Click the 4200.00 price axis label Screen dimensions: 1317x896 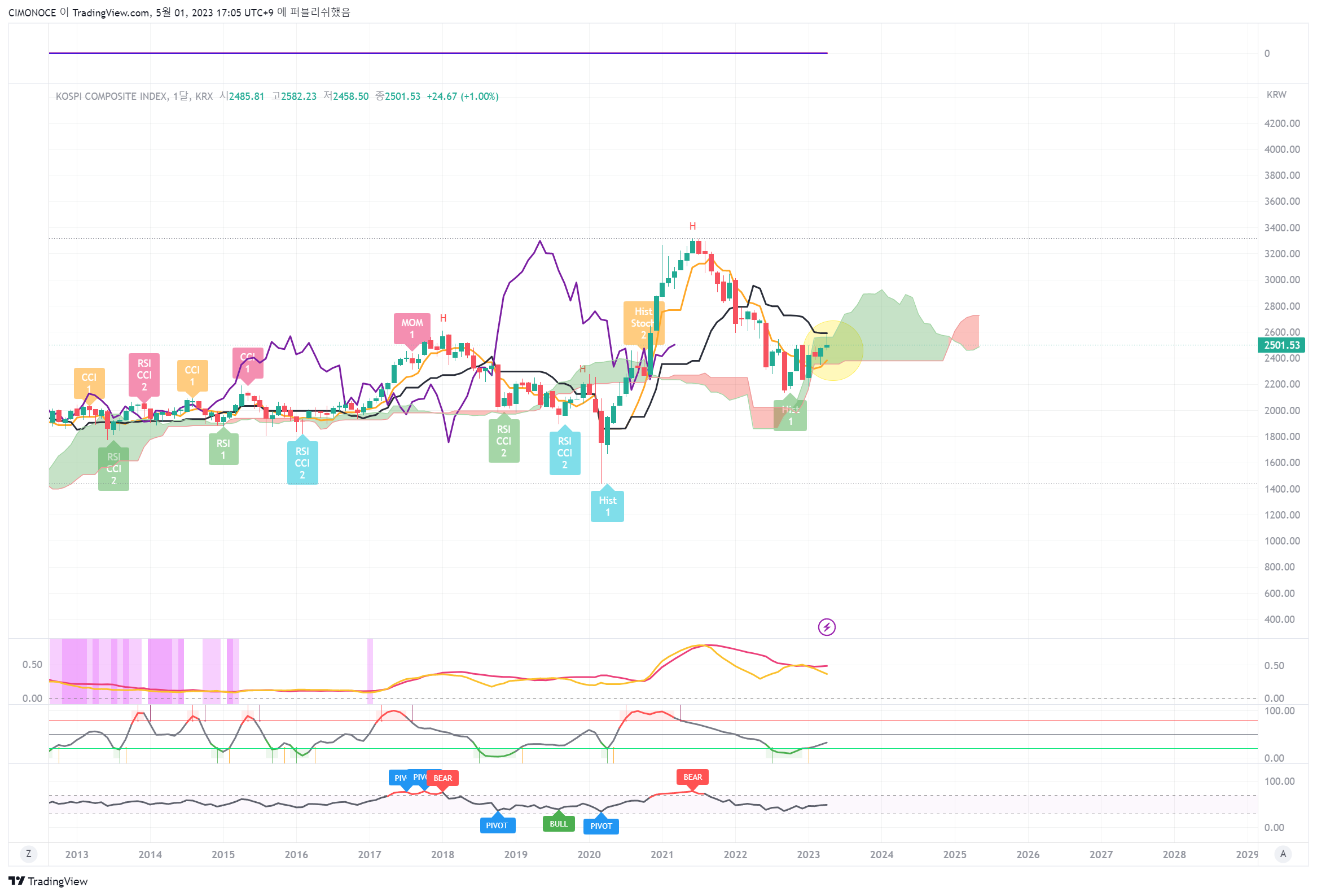click(x=1282, y=124)
